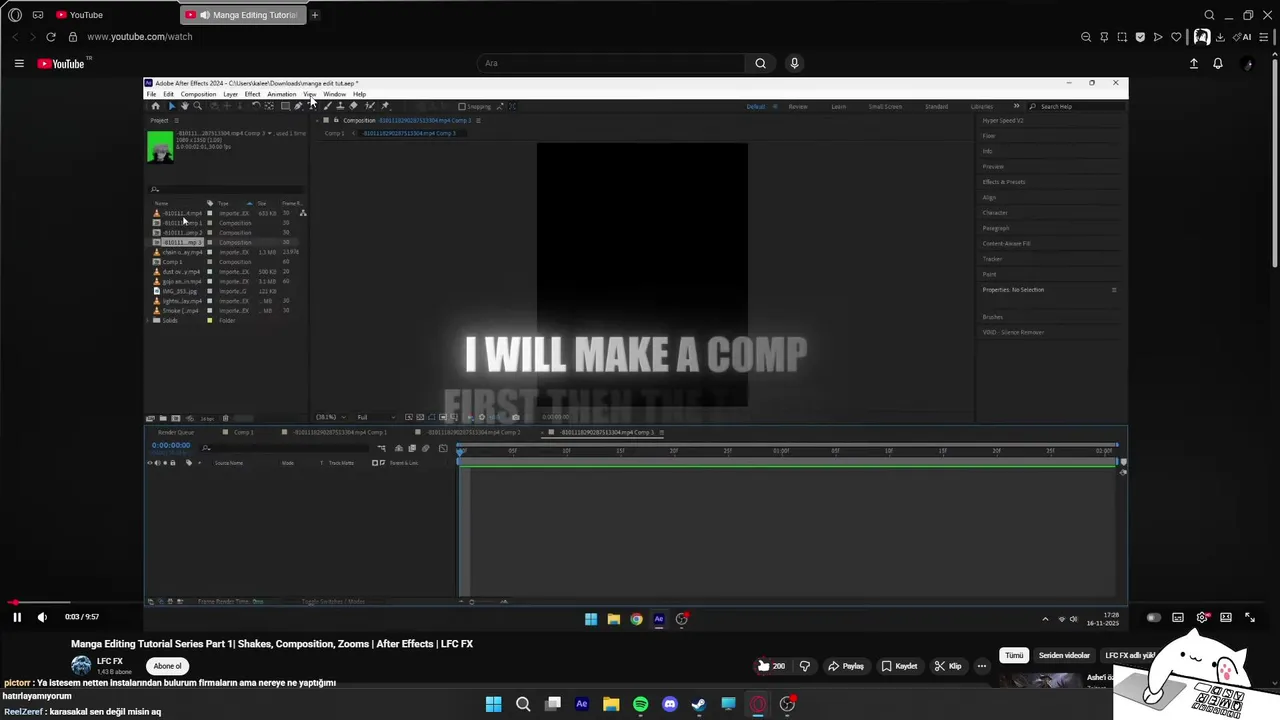Open Discord from the taskbar

click(670, 704)
